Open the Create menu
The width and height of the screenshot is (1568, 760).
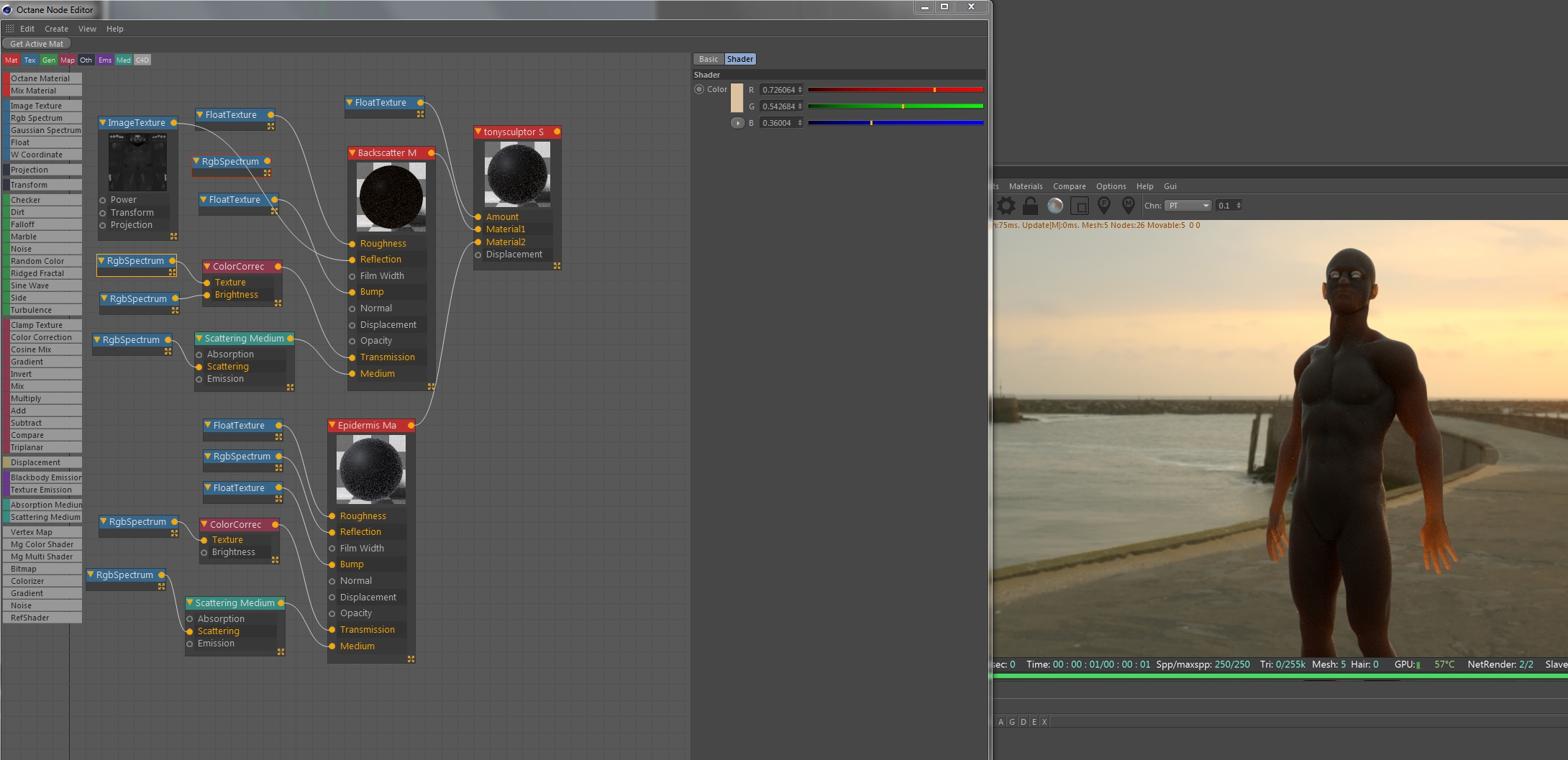click(x=56, y=29)
